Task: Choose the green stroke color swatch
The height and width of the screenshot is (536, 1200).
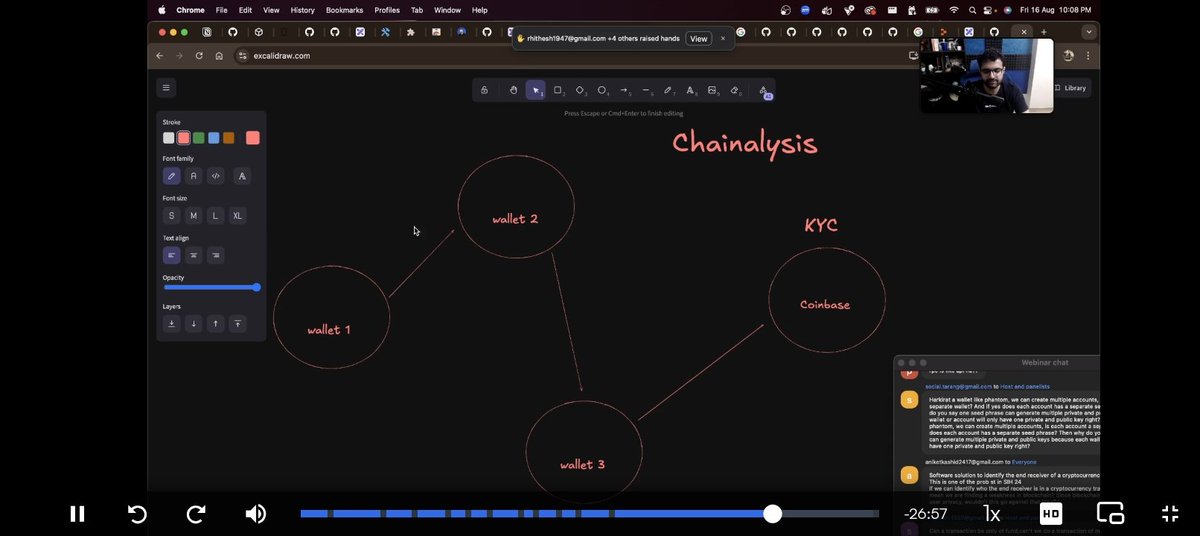Action: (x=199, y=138)
